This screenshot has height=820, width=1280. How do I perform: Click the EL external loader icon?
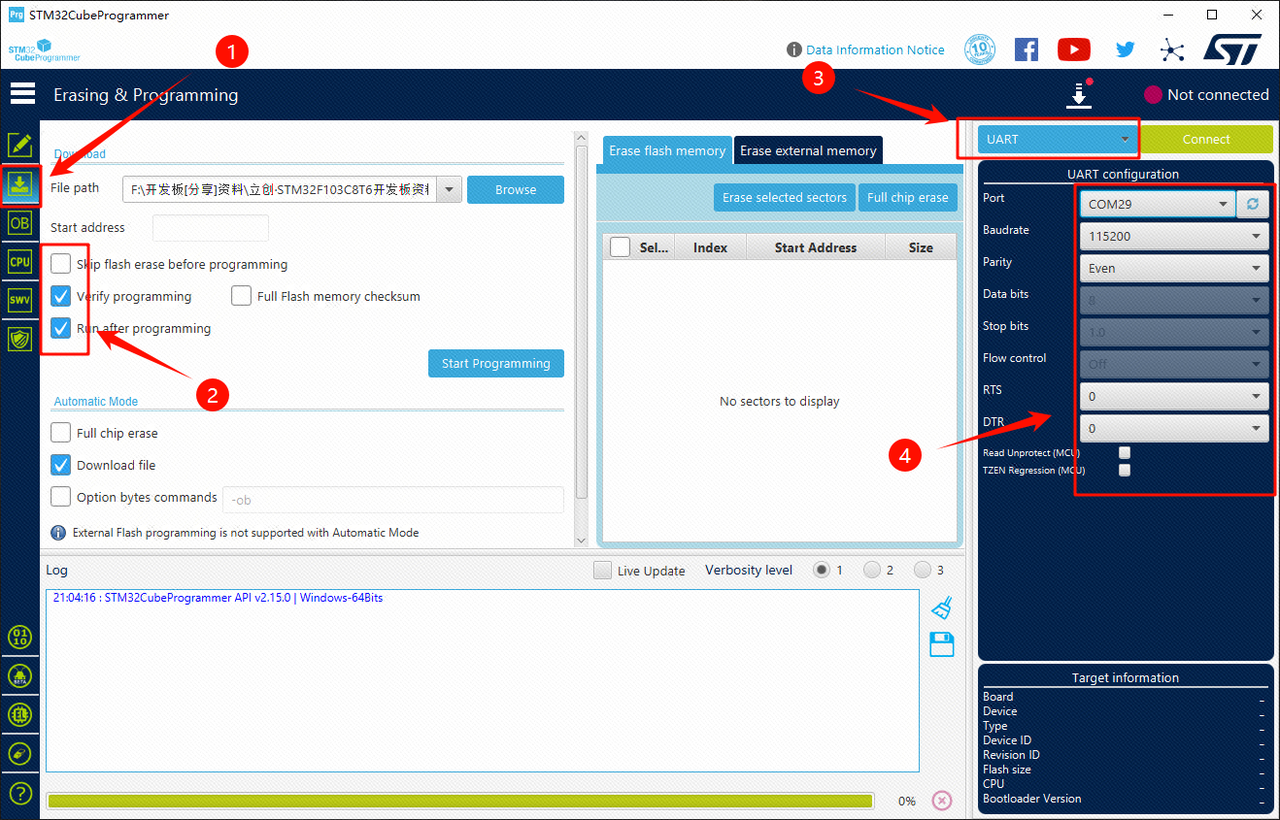click(x=20, y=714)
